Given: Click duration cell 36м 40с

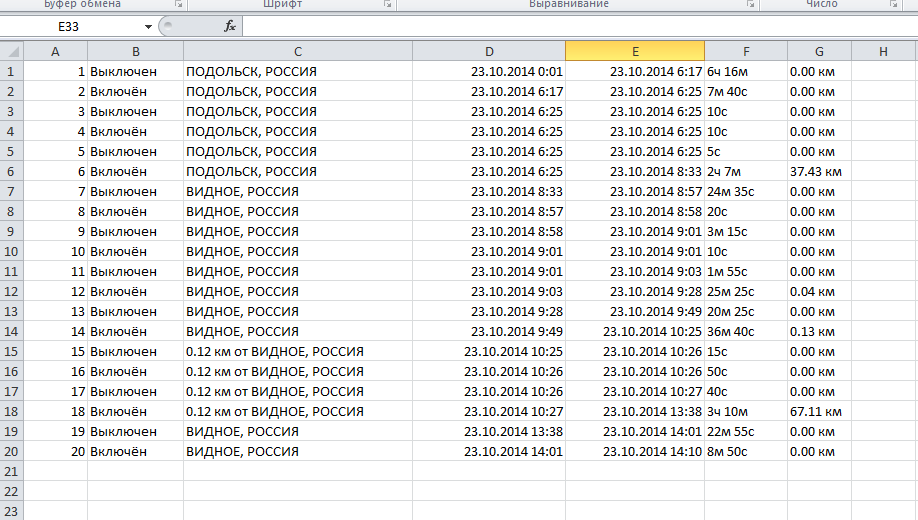Looking at the screenshot, I should coord(746,331).
